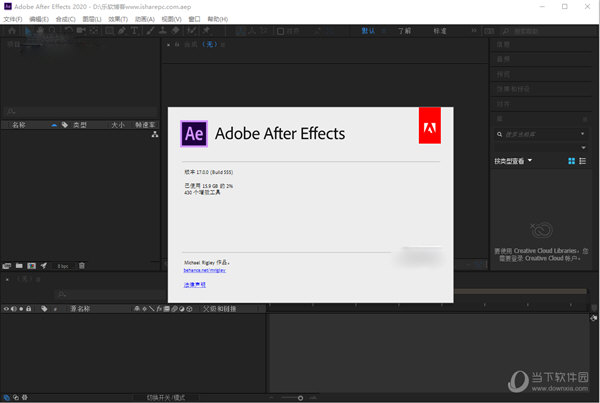Select the Unified Camera tool
This screenshot has height=403, width=600.
[81, 31]
